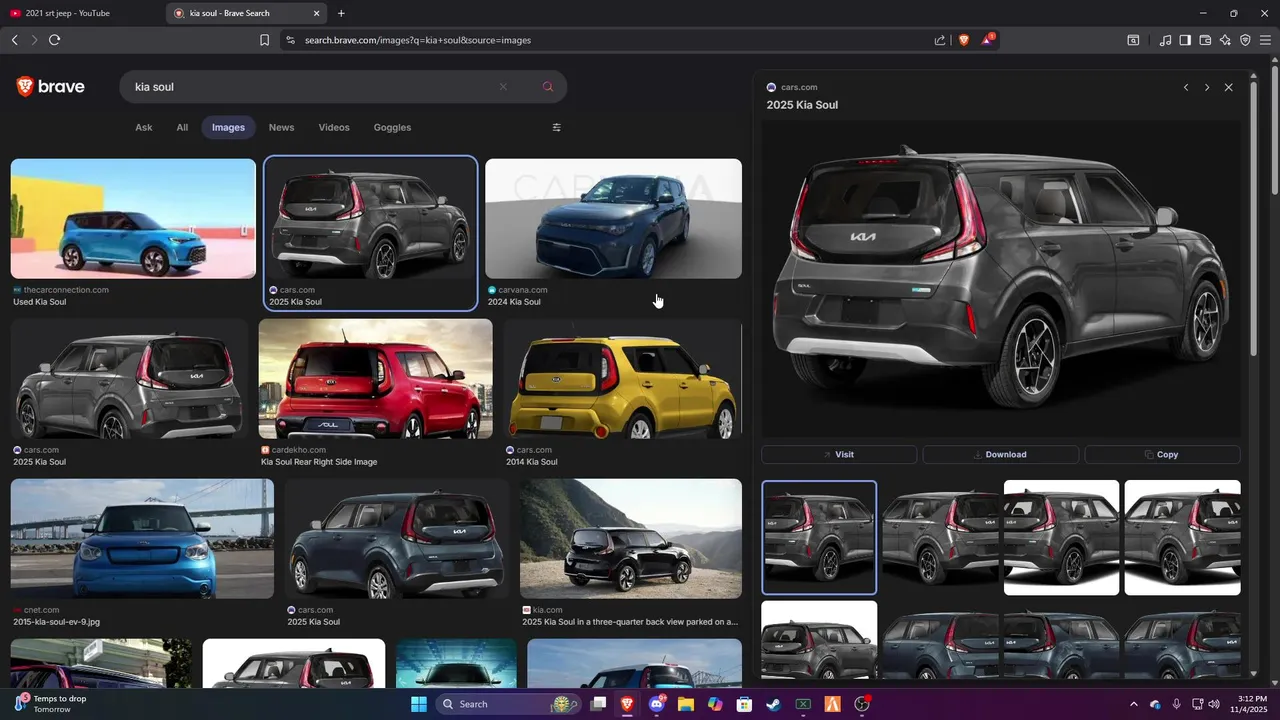Open a new browser tab
This screenshot has width=1280, height=720.
[341, 13]
